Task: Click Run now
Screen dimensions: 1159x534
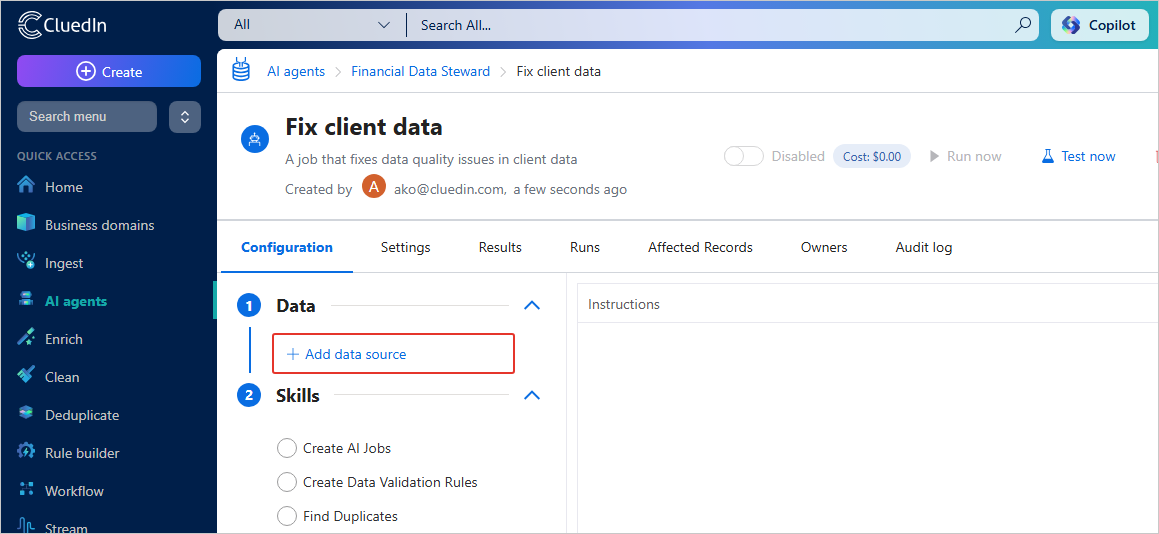Action: coord(965,156)
